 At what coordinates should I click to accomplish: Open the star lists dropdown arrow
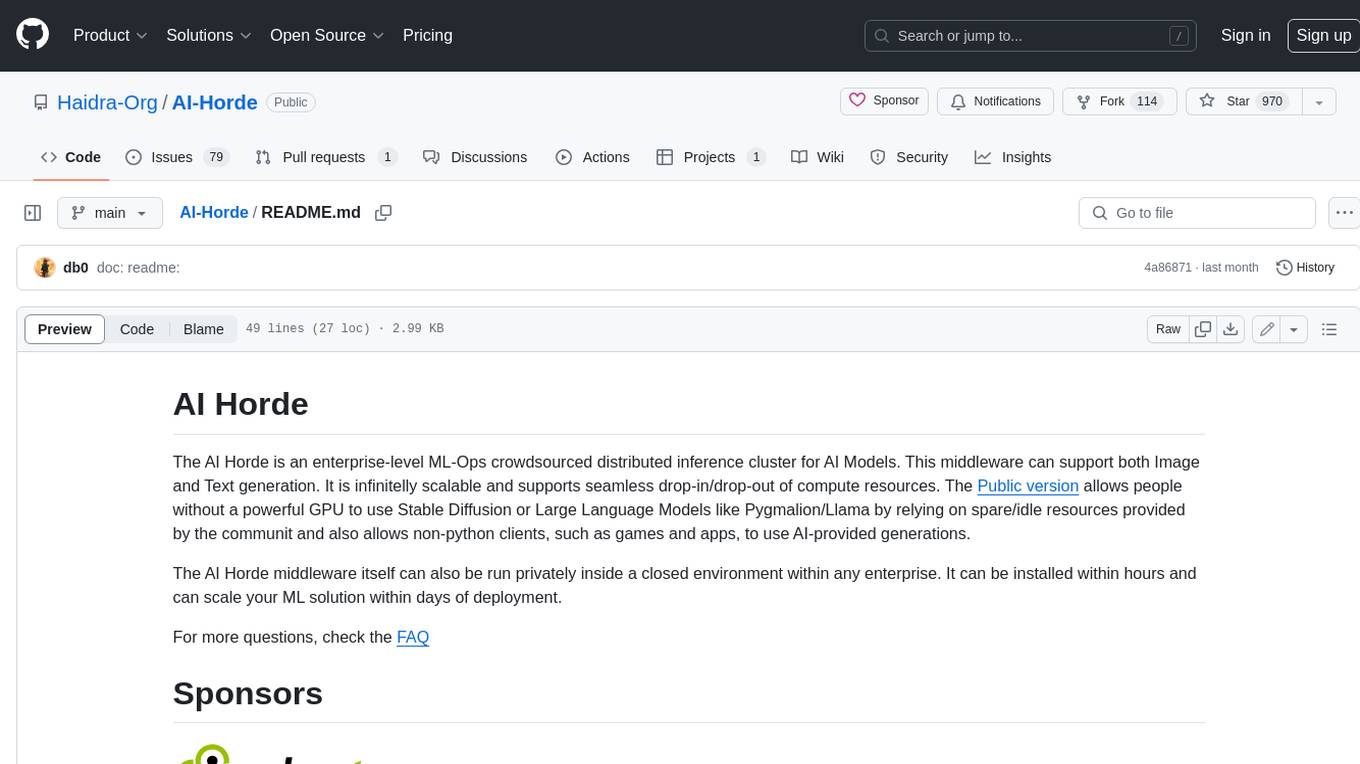[1319, 102]
